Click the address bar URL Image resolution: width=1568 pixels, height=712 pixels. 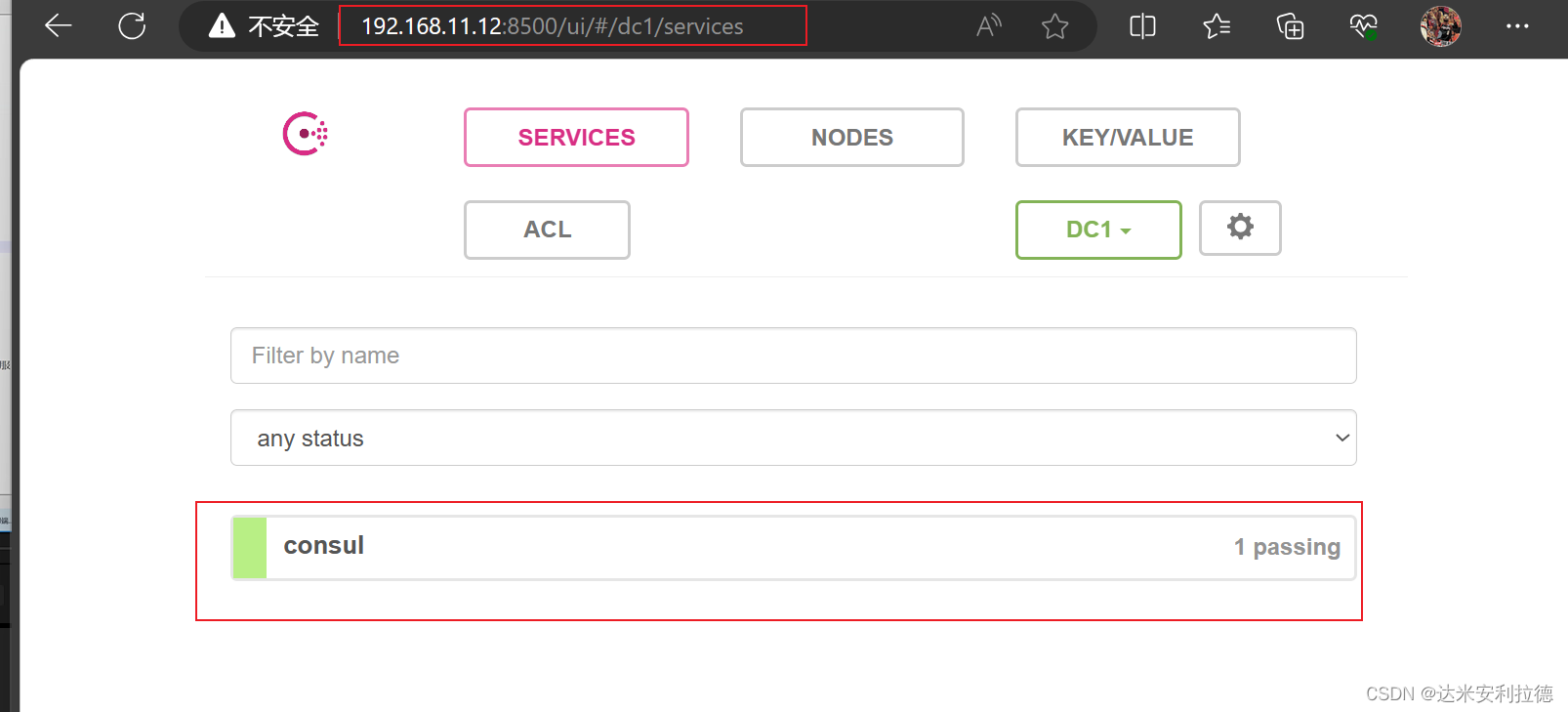point(553,26)
